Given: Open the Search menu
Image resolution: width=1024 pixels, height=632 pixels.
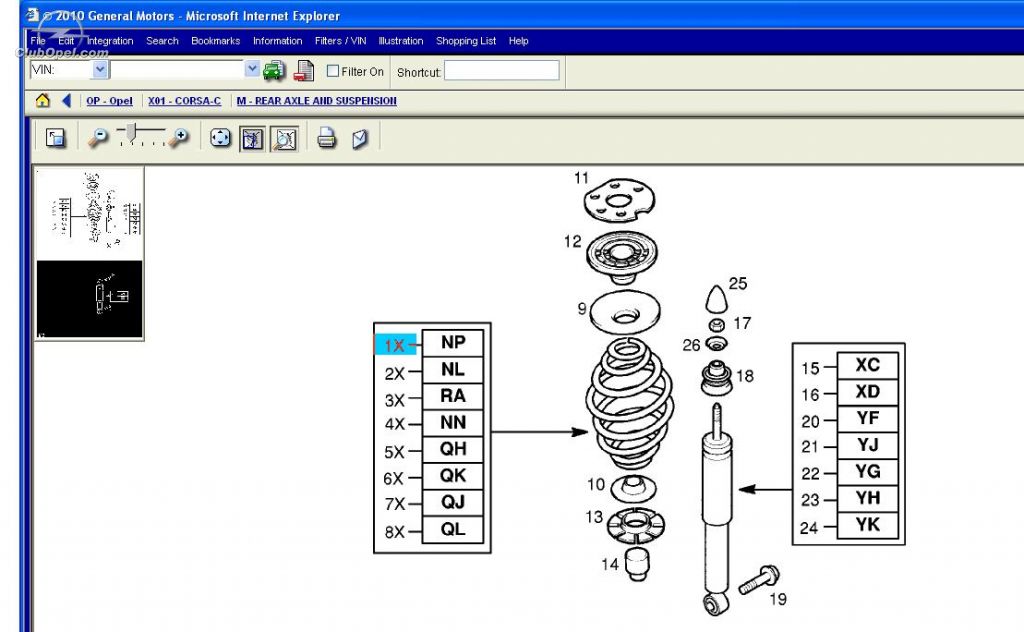Looking at the screenshot, I should coord(162,40).
